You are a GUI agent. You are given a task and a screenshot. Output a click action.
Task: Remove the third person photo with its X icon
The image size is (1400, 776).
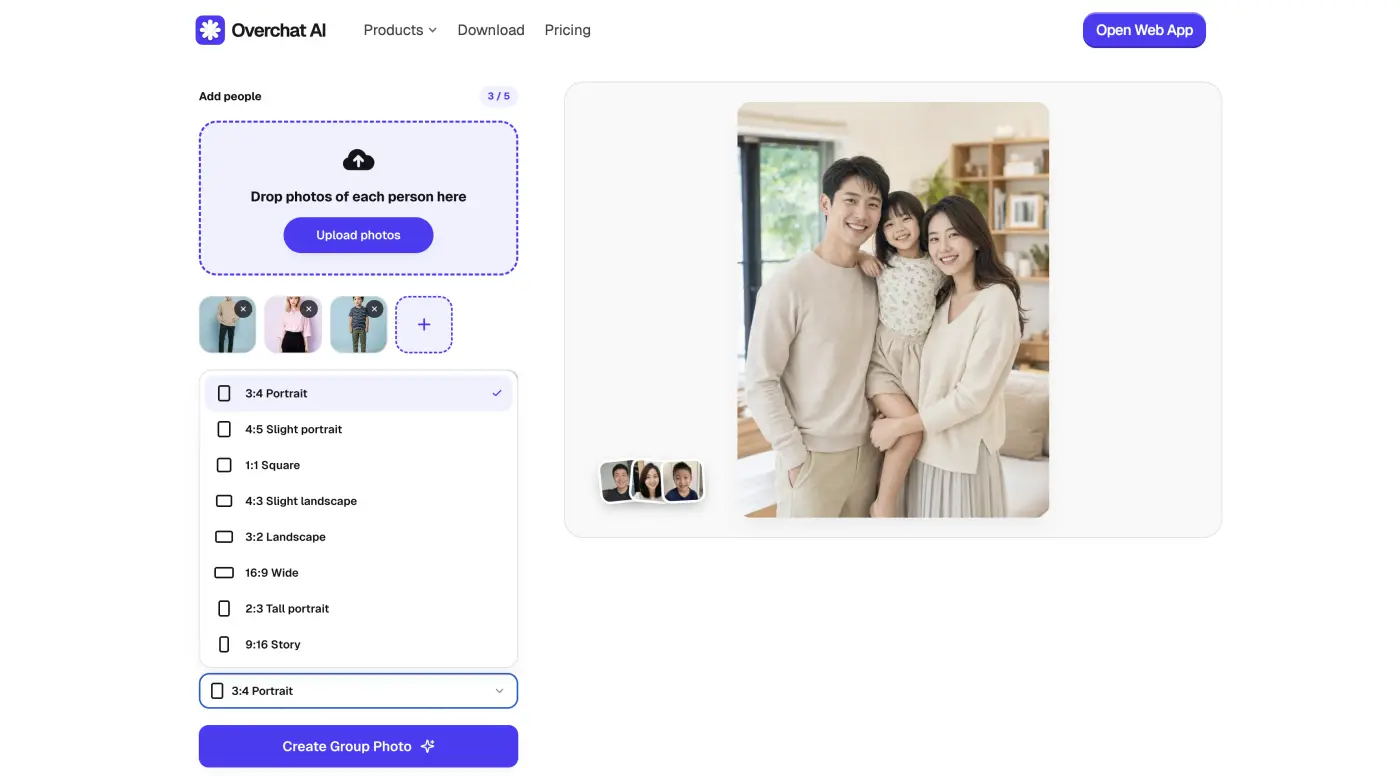(374, 309)
